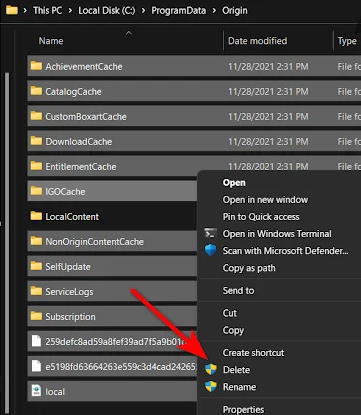The width and height of the screenshot is (361, 415).
Task: Expand the chevron after ProgramData
Action: [214, 10]
